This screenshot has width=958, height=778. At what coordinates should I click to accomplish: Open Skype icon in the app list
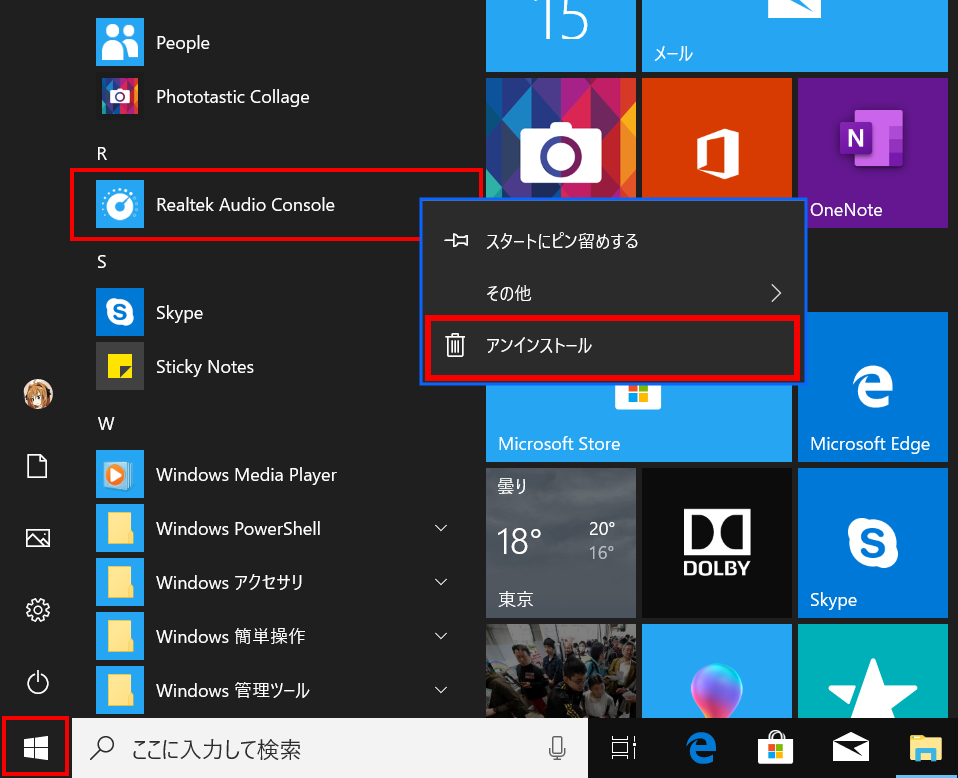pos(120,312)
